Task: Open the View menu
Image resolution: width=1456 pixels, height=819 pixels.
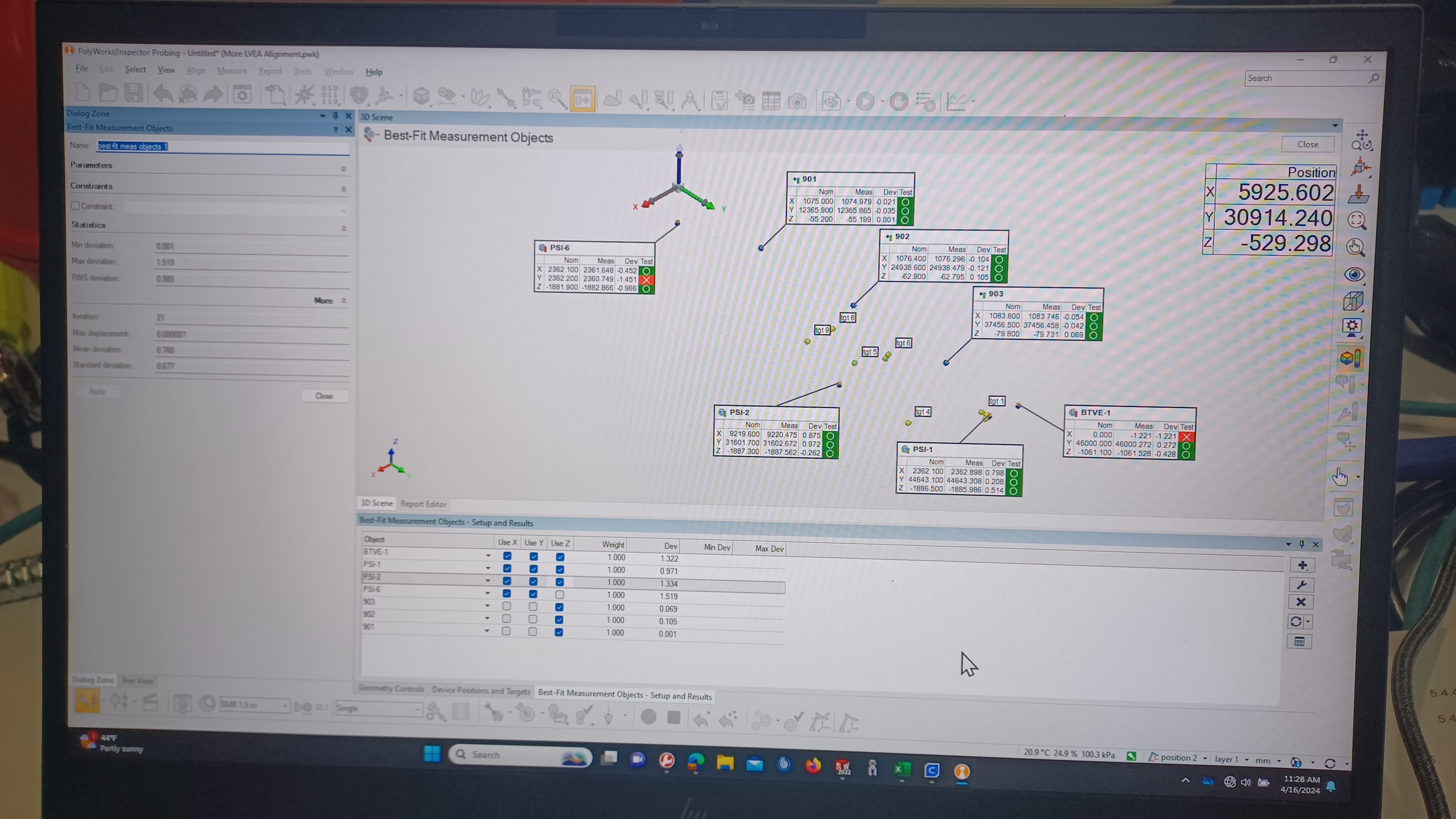Action: coord(166,70)
